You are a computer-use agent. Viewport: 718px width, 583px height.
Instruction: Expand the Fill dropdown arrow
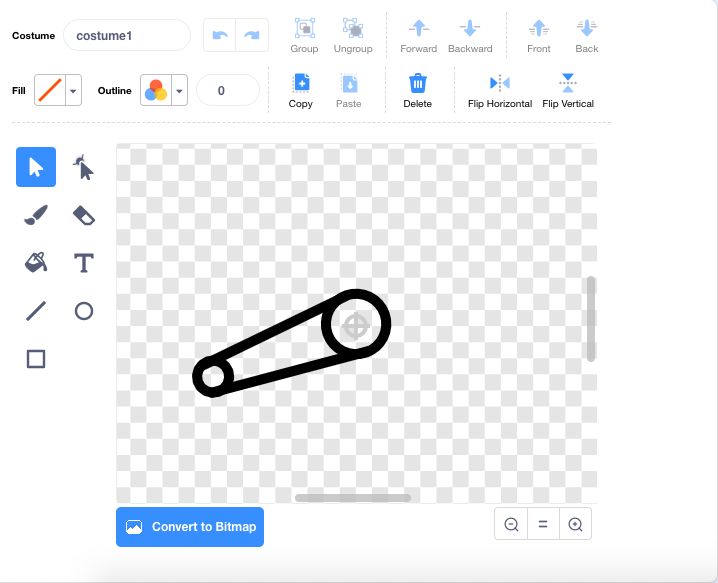[x=73, y=91]
